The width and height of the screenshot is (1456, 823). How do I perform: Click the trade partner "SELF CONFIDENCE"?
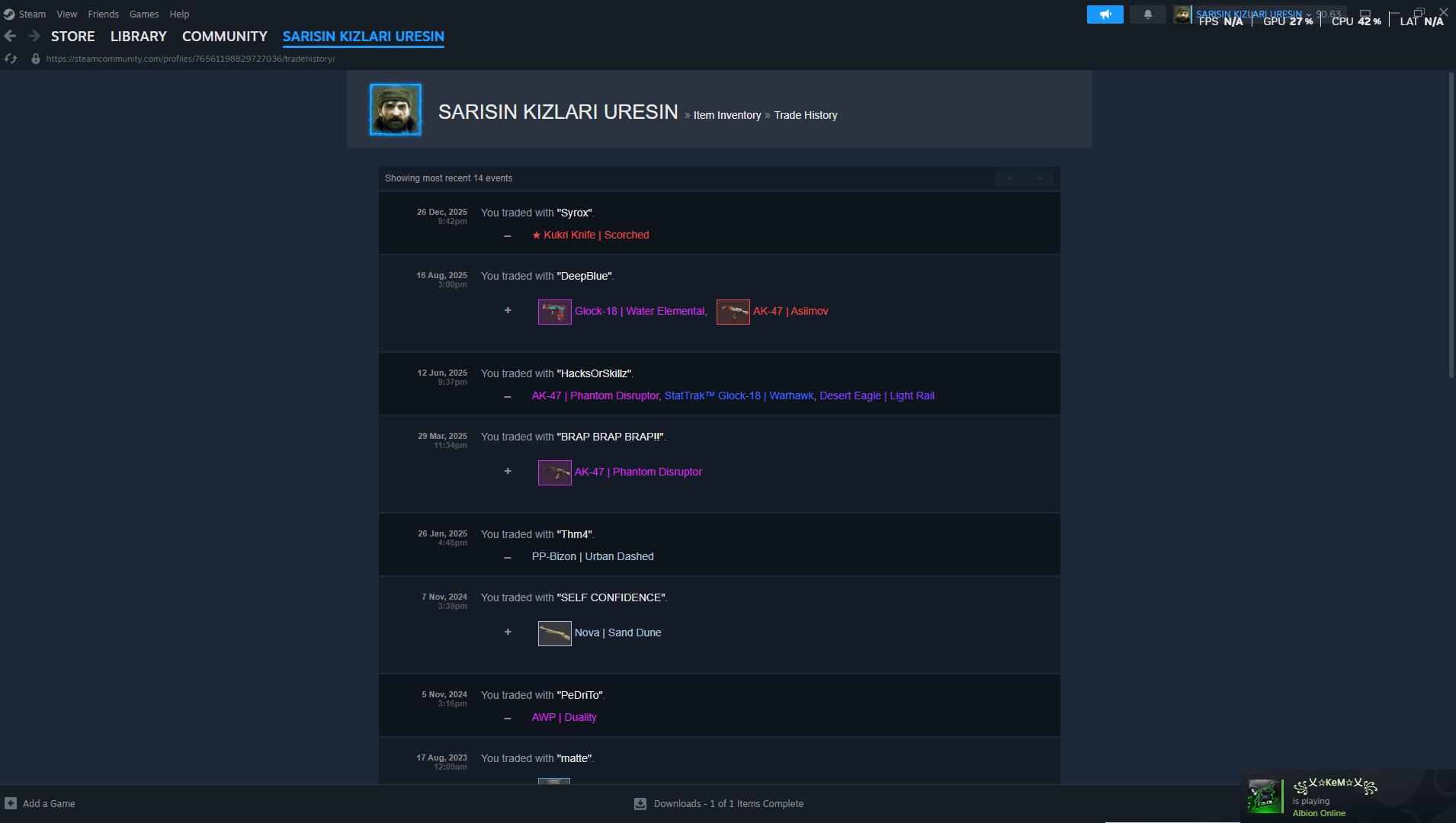pyautogui.click(x=611, y=598)
